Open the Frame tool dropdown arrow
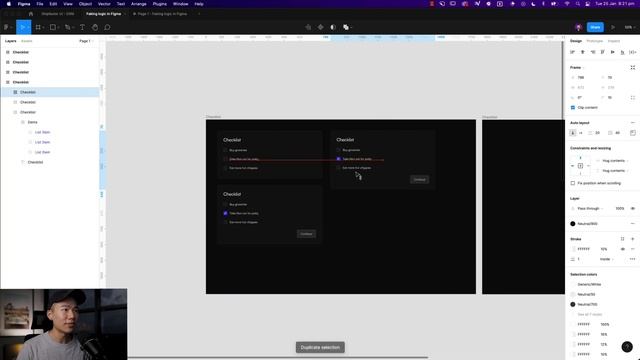640x360 pixels. (x=43, y=28)
